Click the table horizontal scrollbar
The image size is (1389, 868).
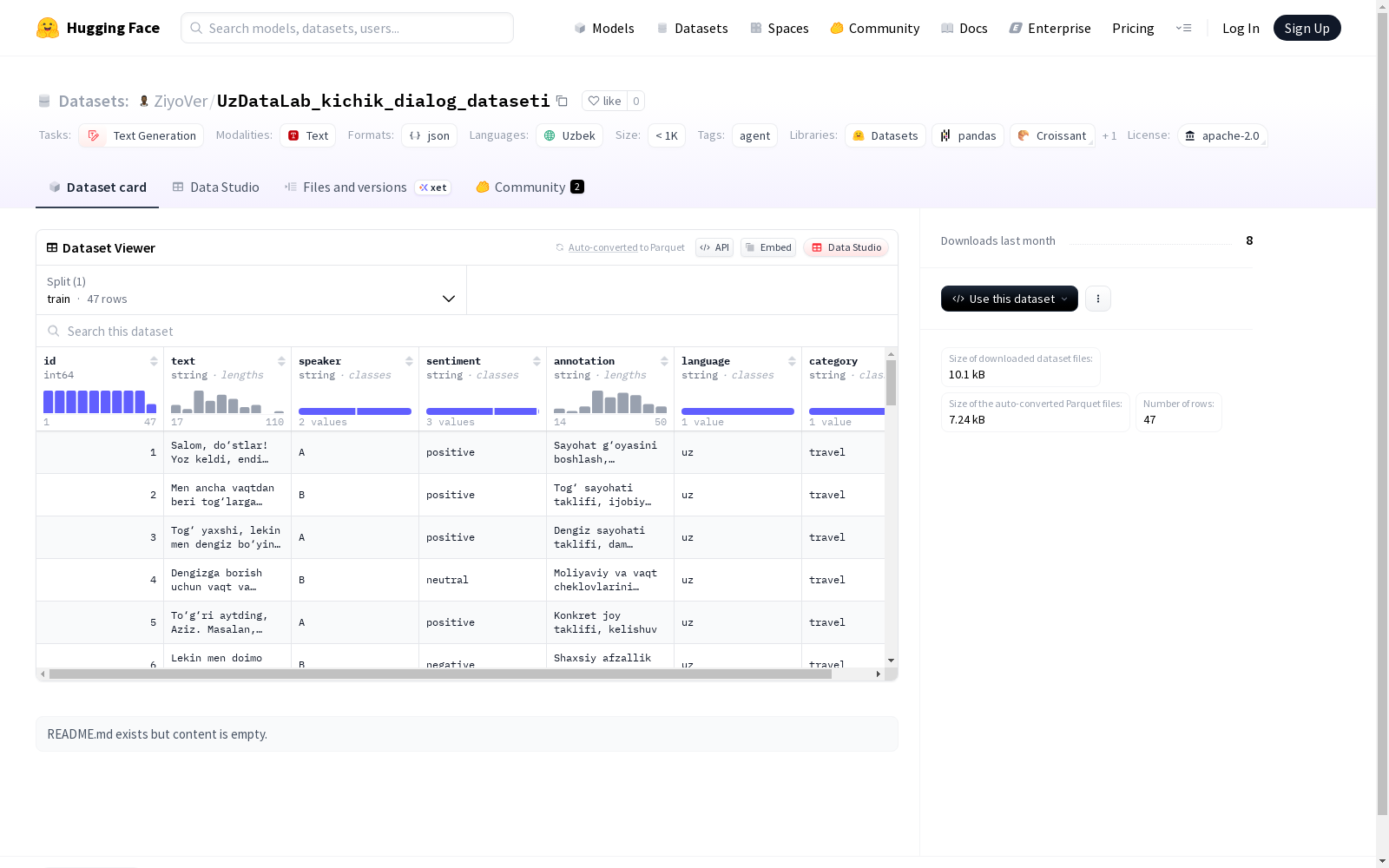440,674
